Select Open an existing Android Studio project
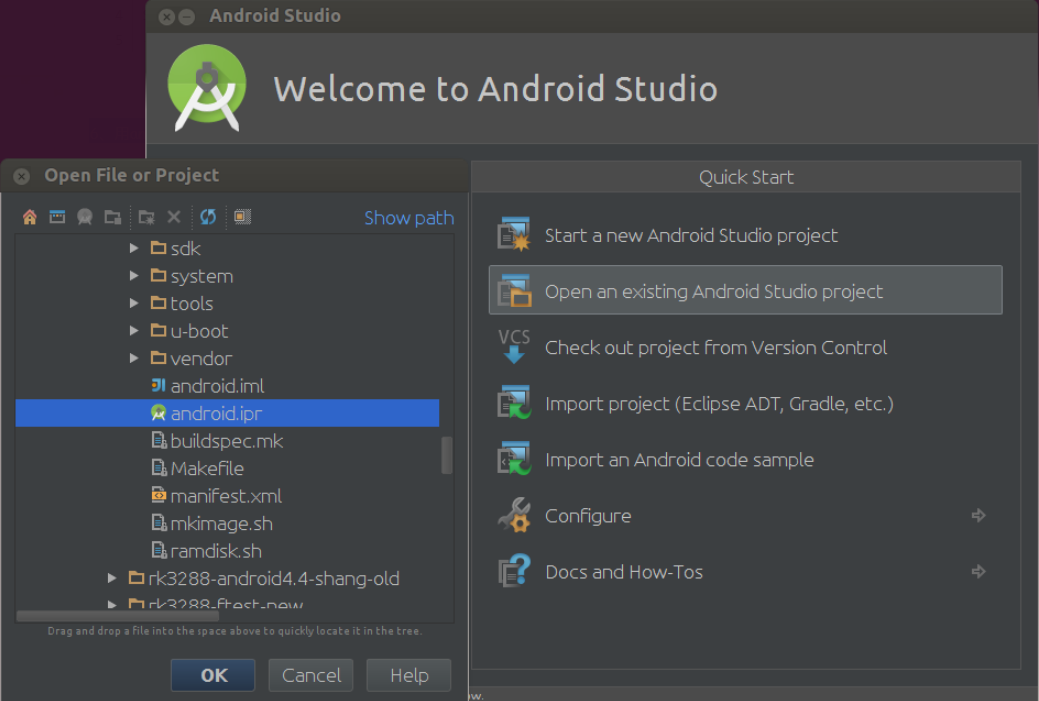The height and width of the screenshot is (701, 1039). (745, 290)
